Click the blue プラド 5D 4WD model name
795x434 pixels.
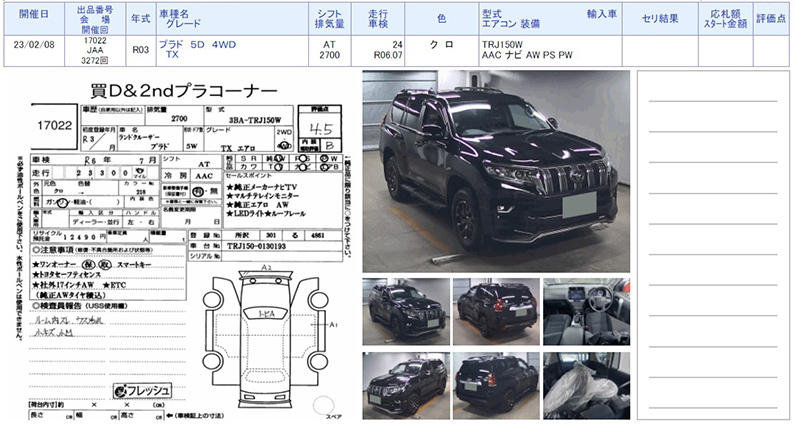(197, 45)
